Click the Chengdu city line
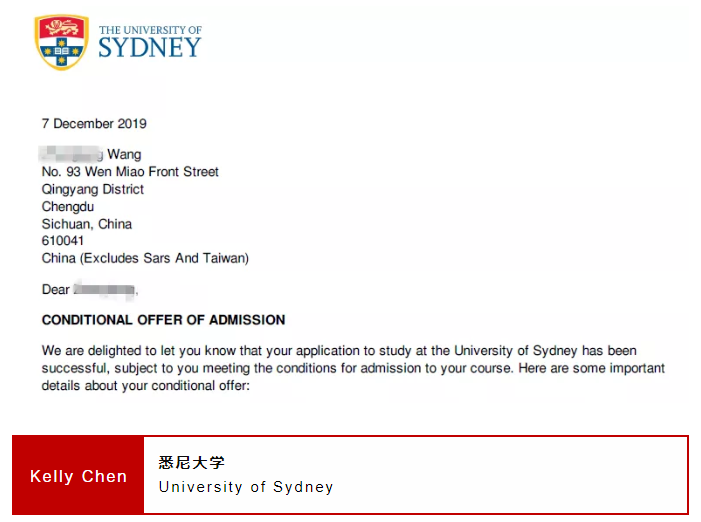Image resolution: width=701 pixels, height=522 pixels. click(68, 207)
